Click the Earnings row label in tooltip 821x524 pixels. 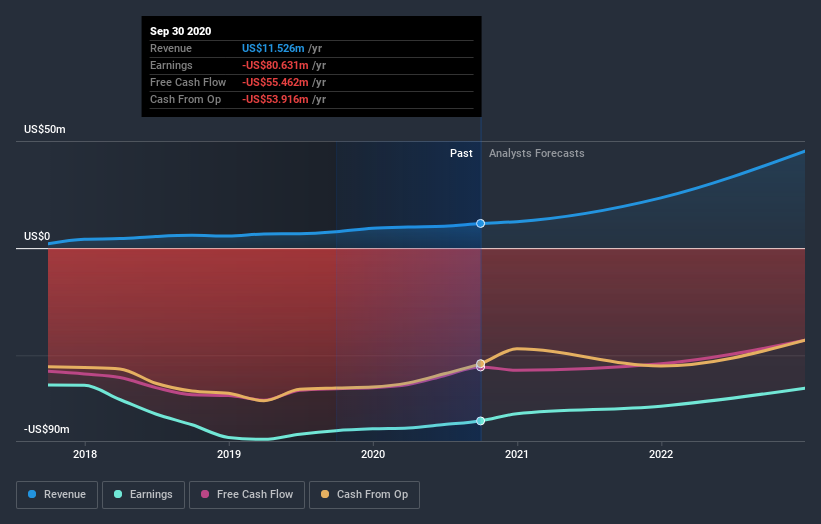[x=171, y=65]
